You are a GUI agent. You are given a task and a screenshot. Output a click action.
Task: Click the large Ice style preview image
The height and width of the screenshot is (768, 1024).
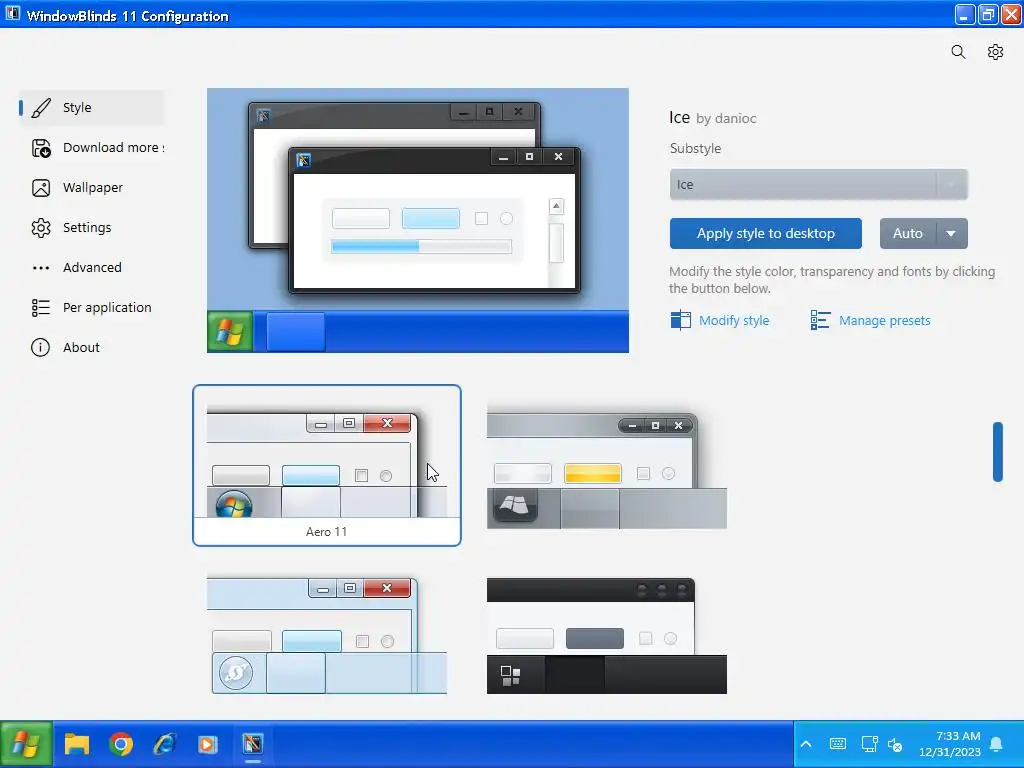pyautogui.click(x=418, y=220)
